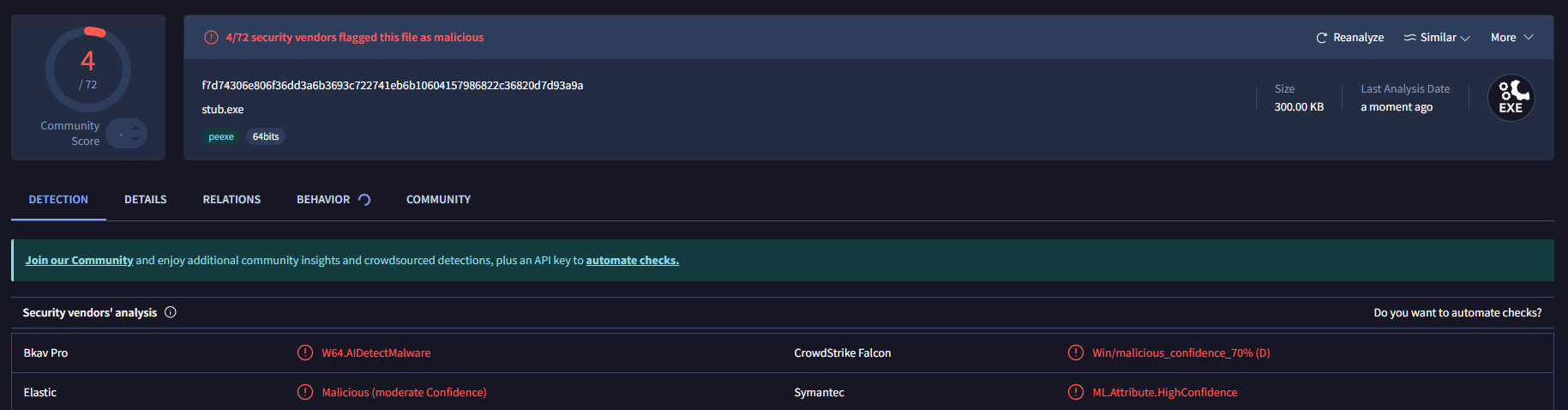Expand the Similar dropdown
The height and width of the screenshot is (410, 1568).
1465,38
